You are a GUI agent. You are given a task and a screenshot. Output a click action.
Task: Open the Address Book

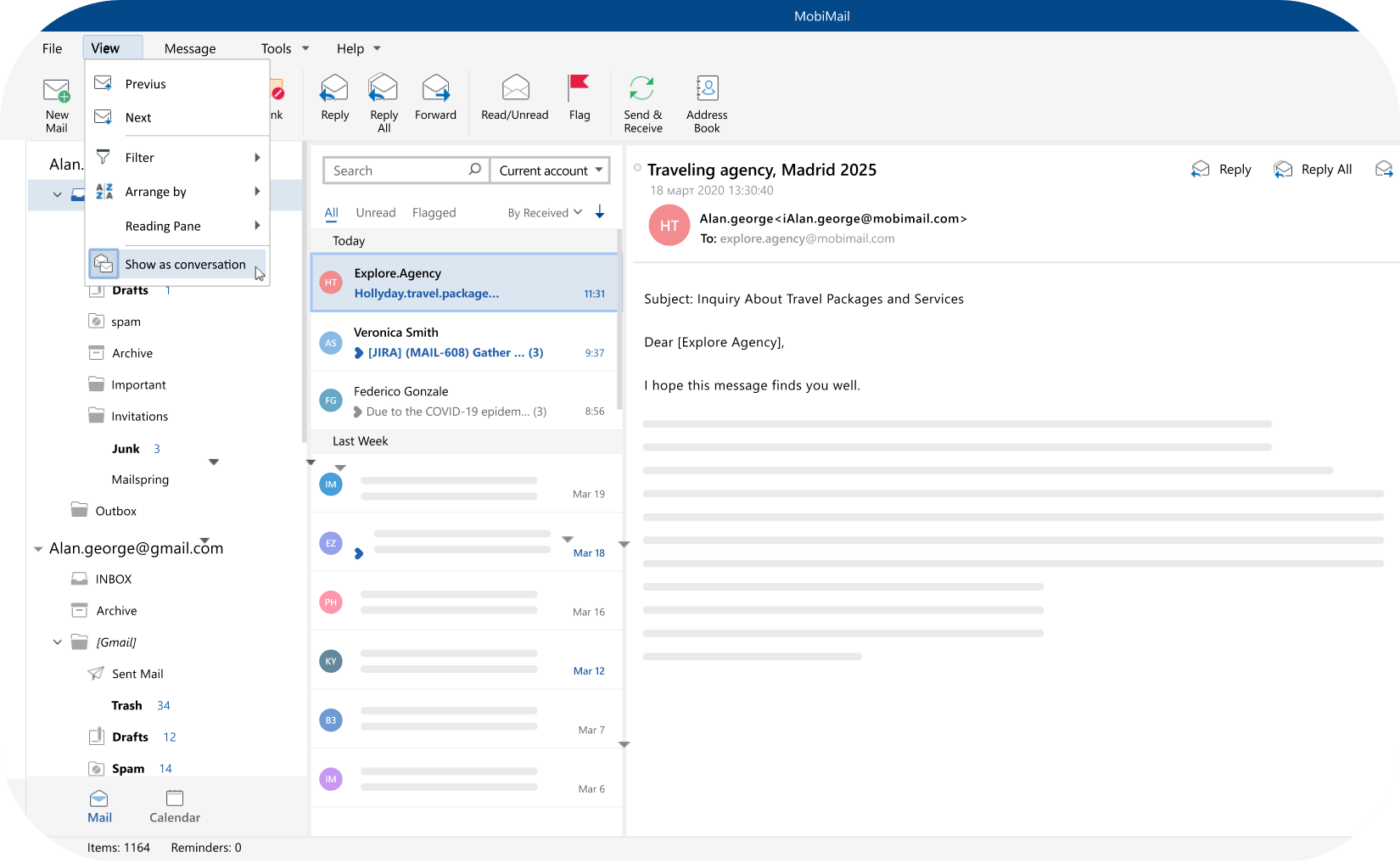(707, 104)
